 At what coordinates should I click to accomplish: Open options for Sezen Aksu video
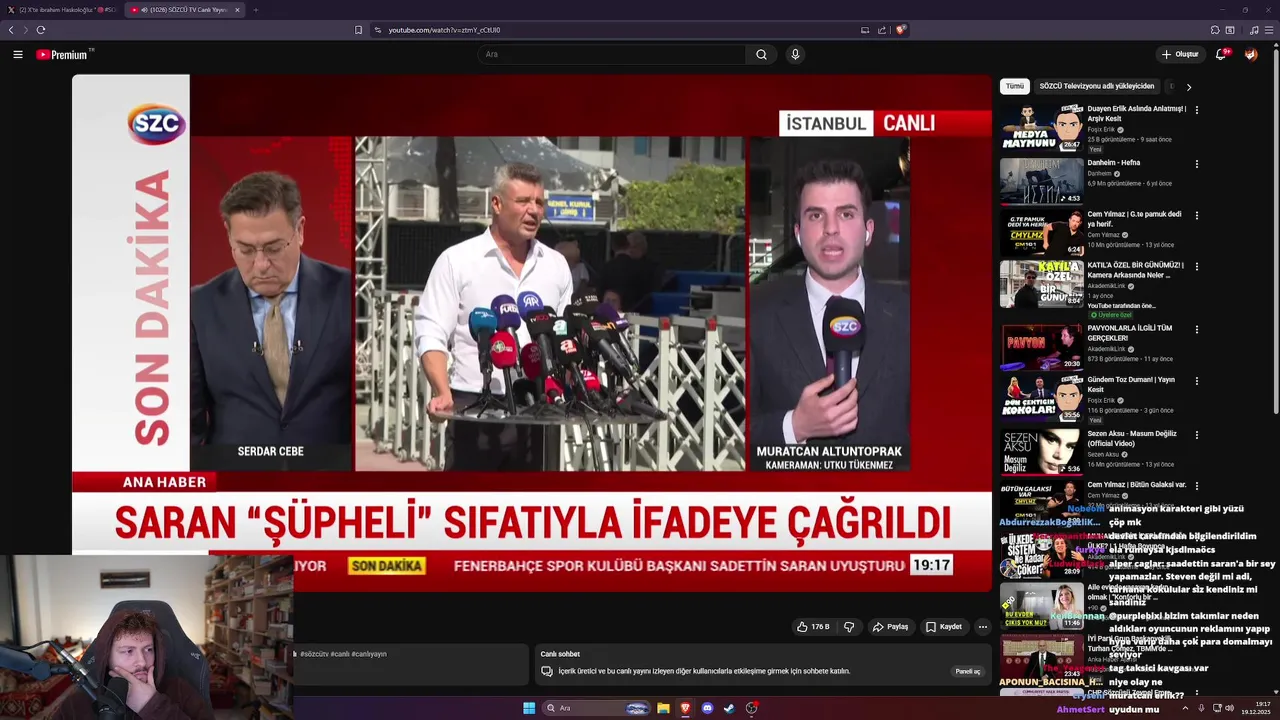coord(1197,435)
